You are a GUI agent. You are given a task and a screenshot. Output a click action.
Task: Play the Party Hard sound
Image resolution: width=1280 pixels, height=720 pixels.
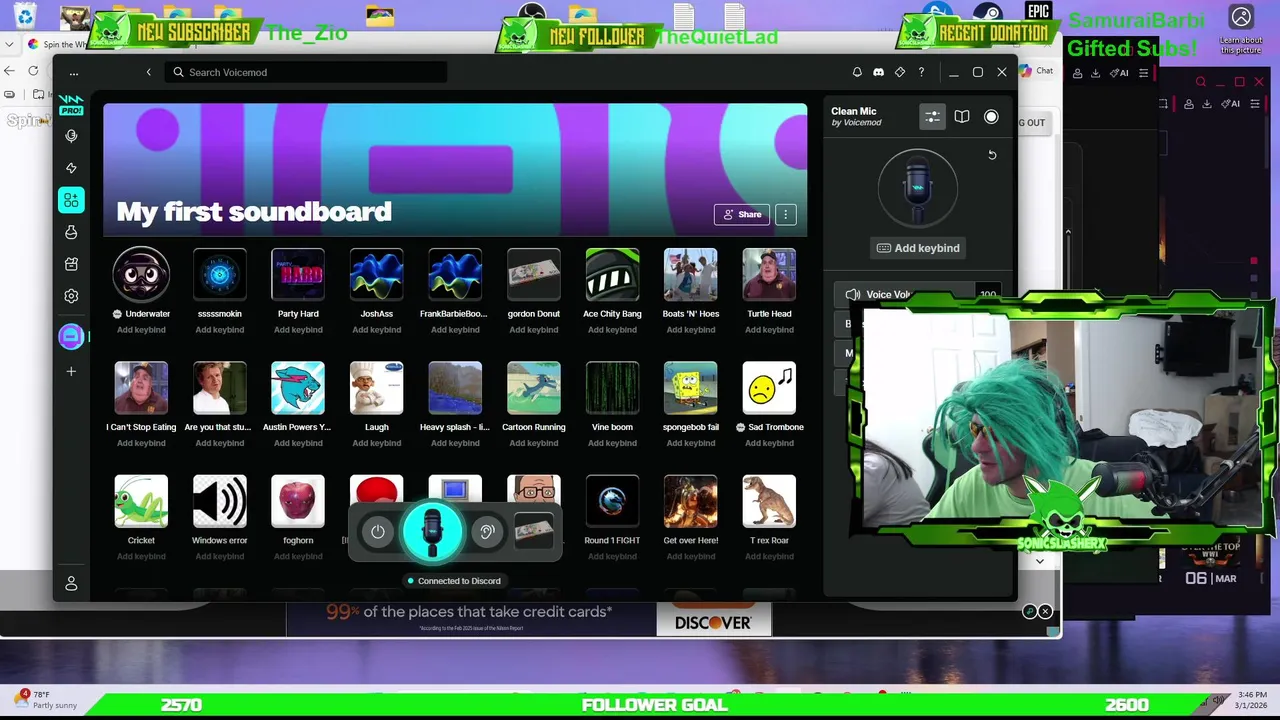[298, 274]
